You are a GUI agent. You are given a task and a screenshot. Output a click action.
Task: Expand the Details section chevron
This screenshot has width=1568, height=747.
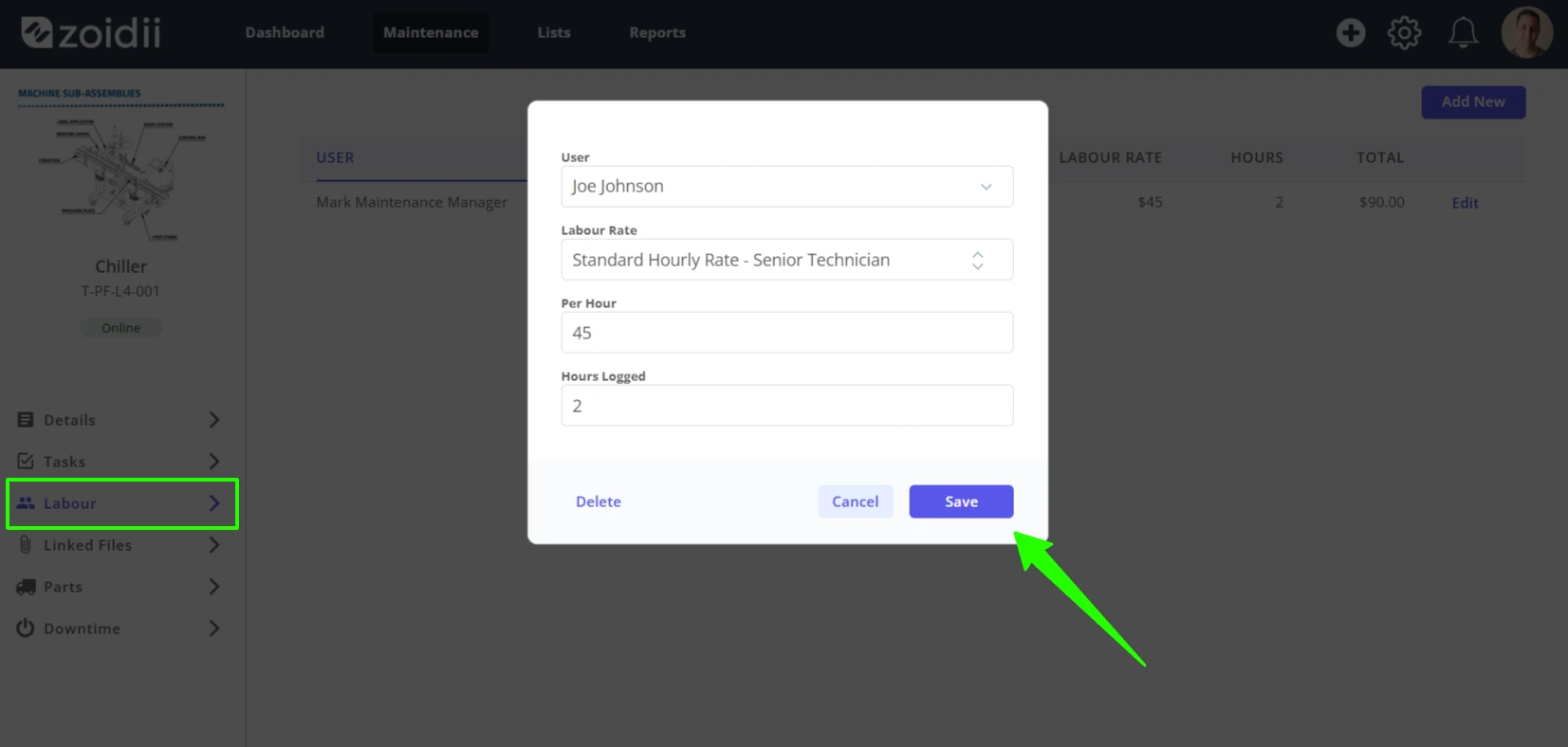(x=214, y=420)
